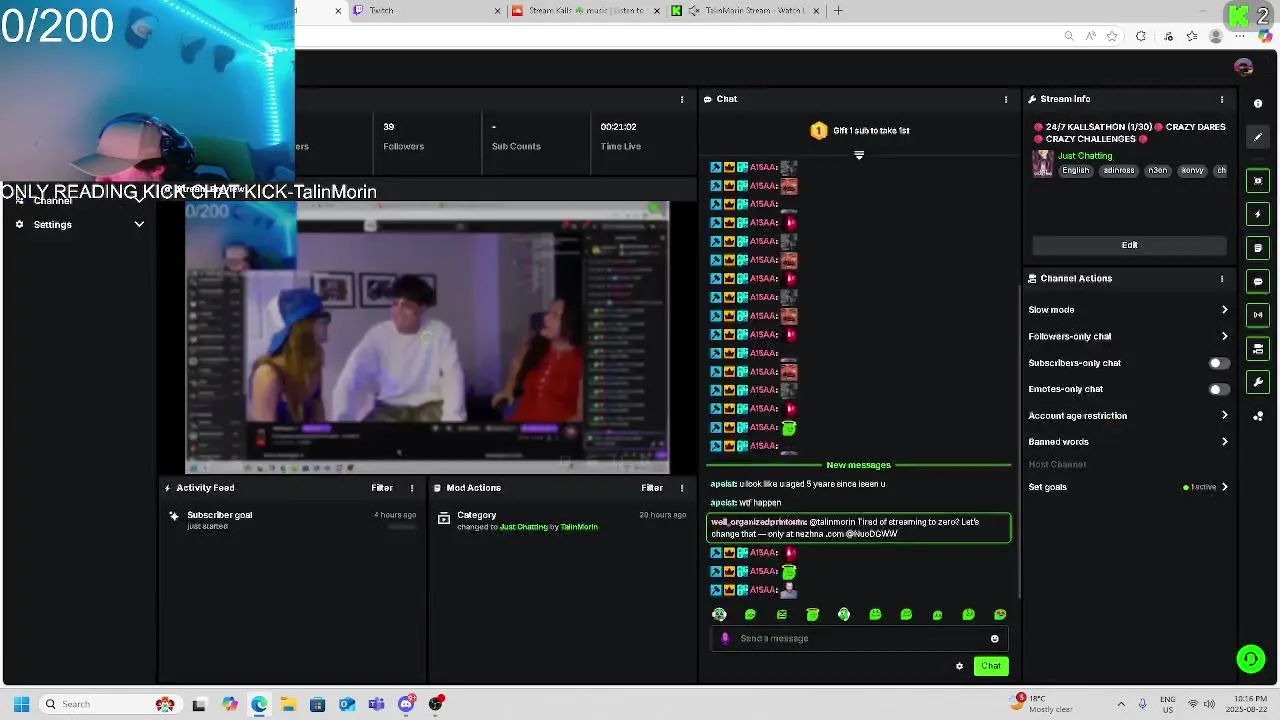This screenshot has width=1280, height=720.
Task: Show hidden system tray icons
Action: pos(1121,704)
